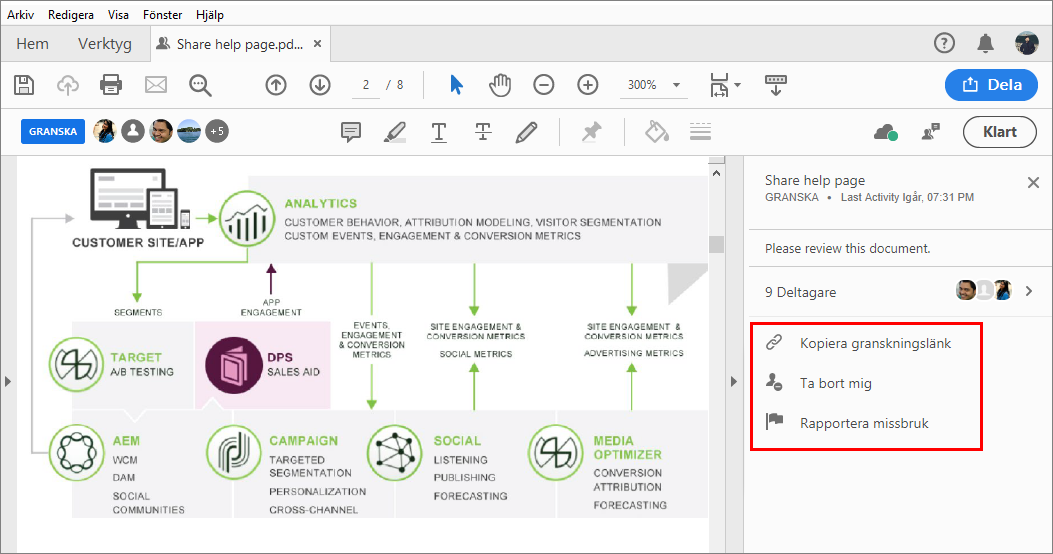The image size is (1053, 554).
Task: Click the vertical scrollbar up arrow
Action: point(717,173)
